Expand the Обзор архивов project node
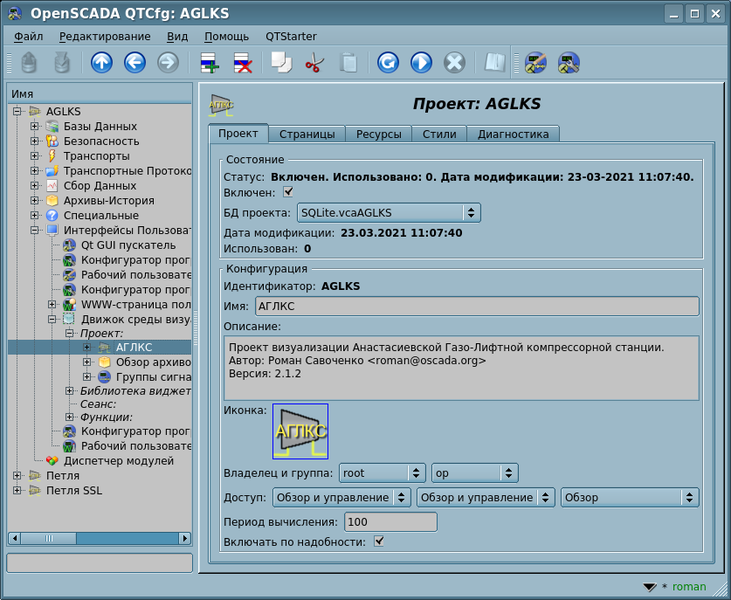 [x=87, y=362]
